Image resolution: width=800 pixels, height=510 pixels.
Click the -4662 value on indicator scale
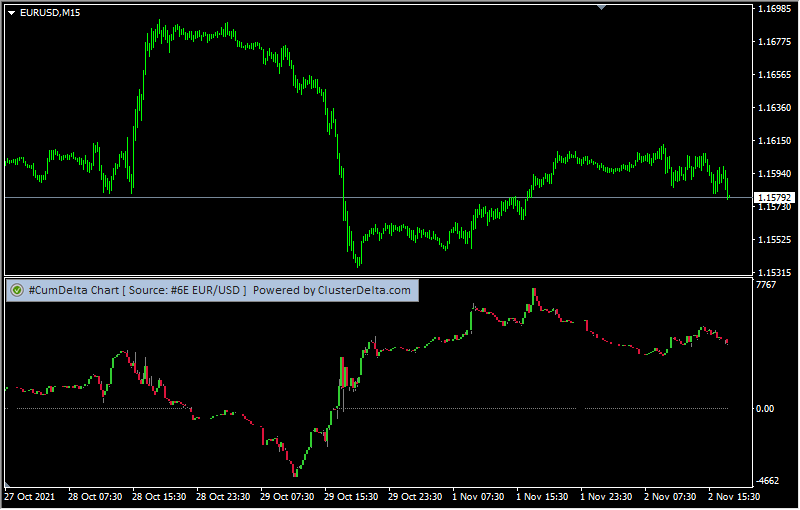click(x=767, y=481)
